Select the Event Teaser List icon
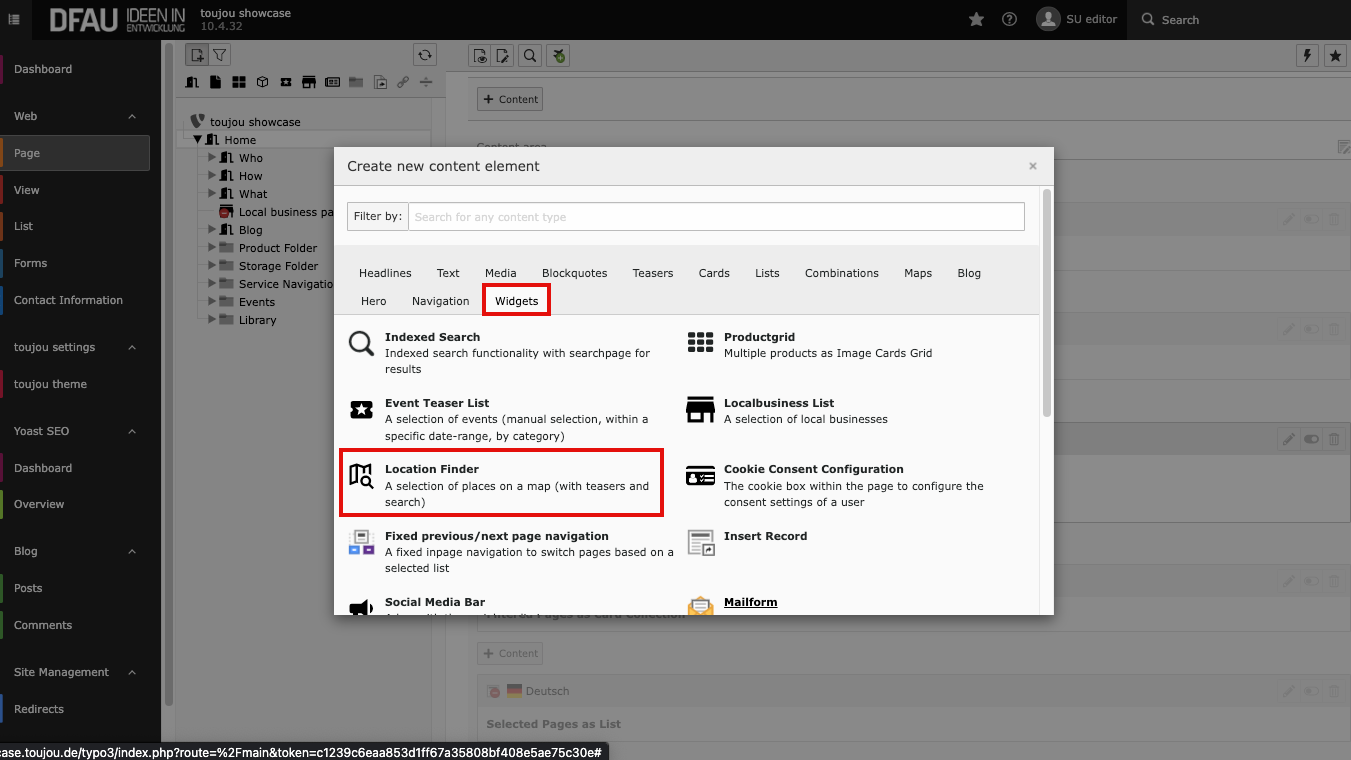 (x=361, y=410)
